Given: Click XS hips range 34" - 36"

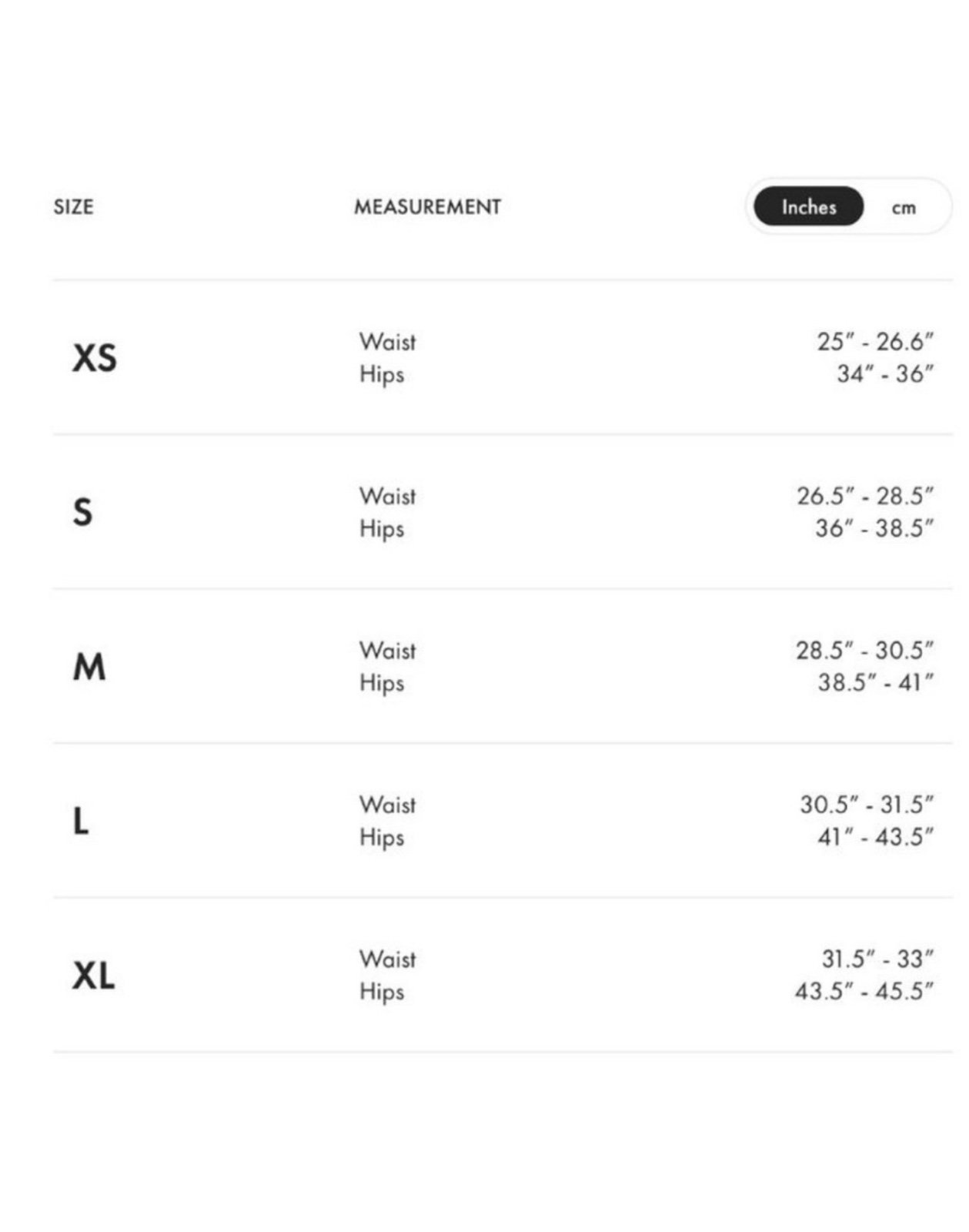Looking at the screenshot, I should 885,374.
